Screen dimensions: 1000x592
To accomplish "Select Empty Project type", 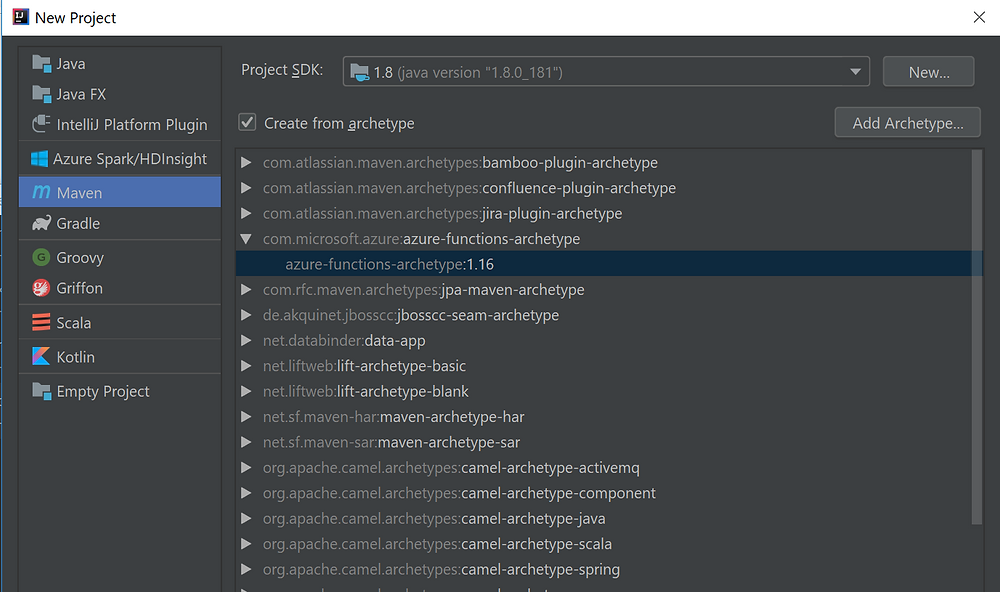I will click(x=120, y=391).
